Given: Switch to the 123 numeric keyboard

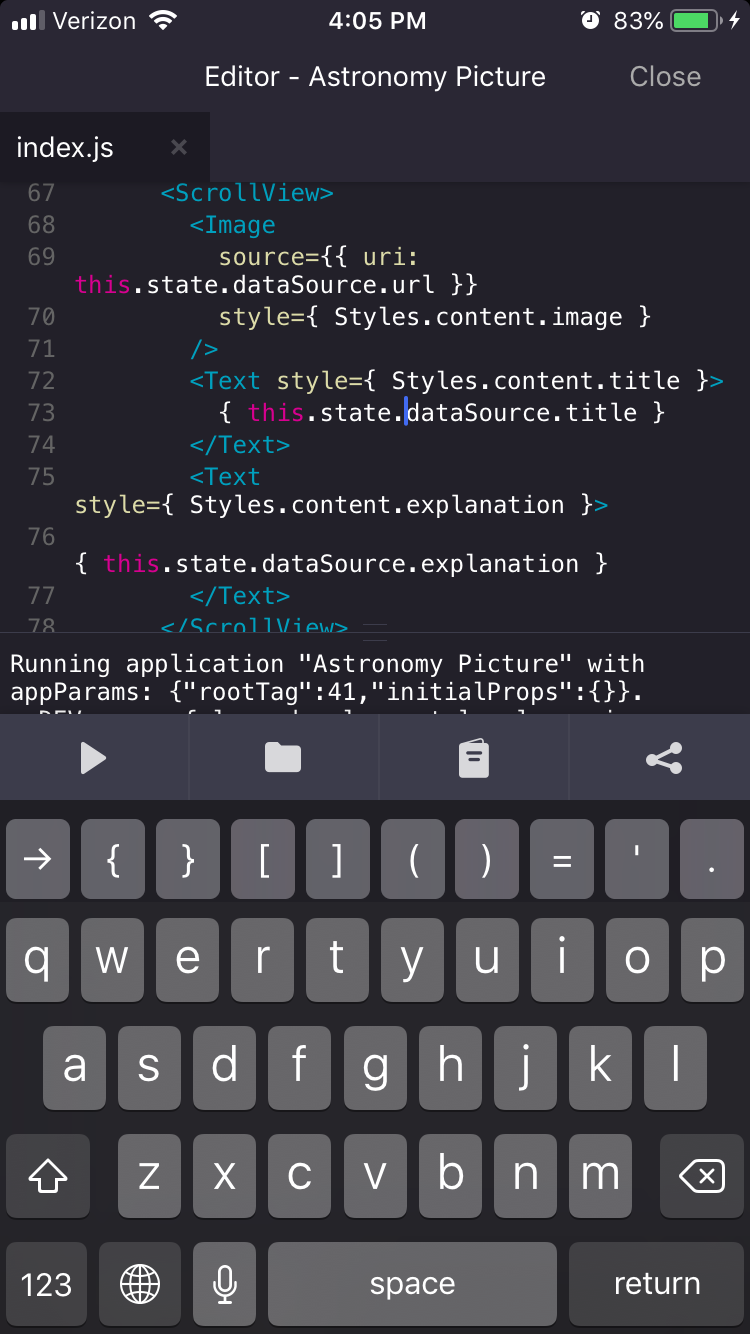Looking at the screenshot, I should pos(47,1284).
